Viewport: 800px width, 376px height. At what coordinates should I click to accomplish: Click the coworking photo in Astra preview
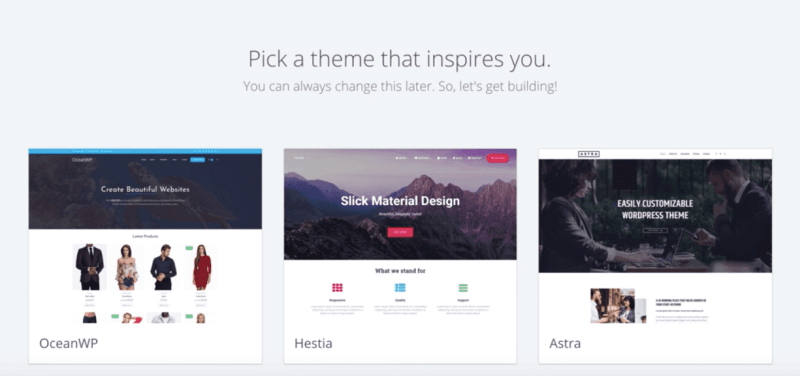click(x=612, y=306)
